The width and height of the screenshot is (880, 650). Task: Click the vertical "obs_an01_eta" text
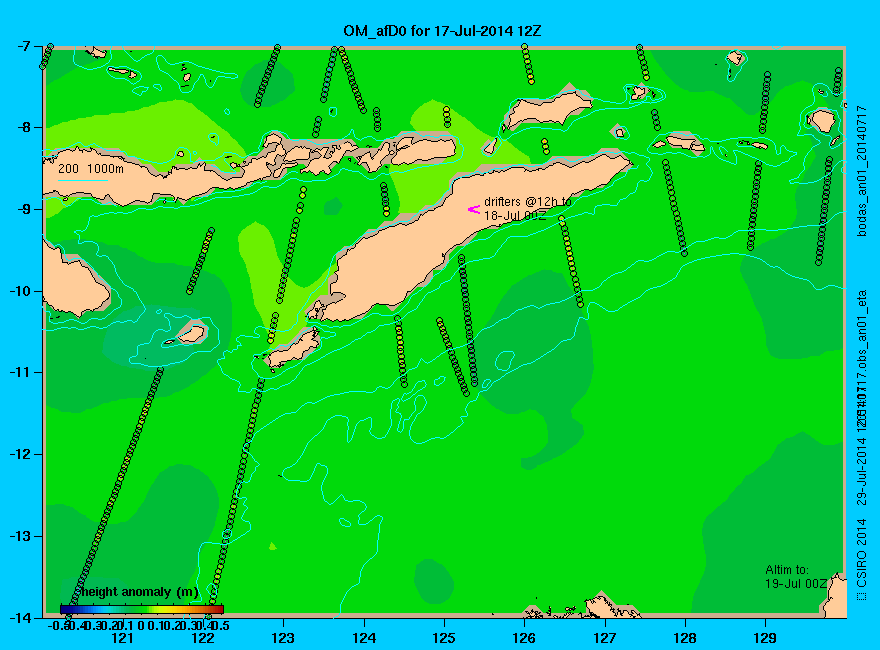coord(861,329)
